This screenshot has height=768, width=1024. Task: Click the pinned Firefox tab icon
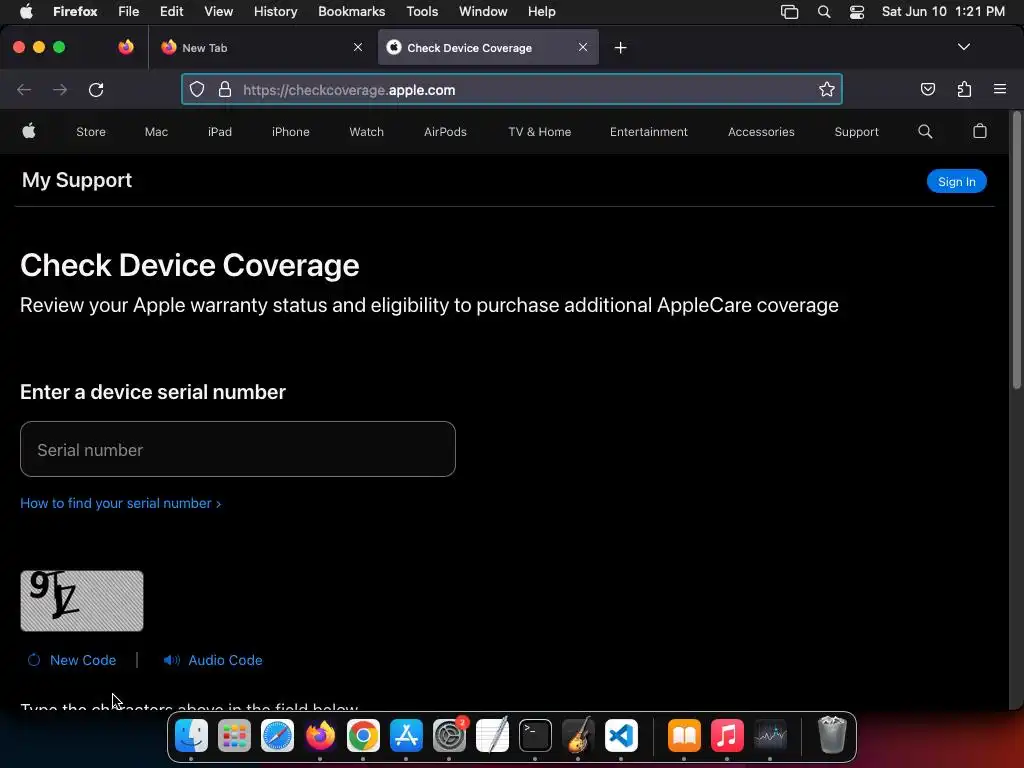(126, 47)
